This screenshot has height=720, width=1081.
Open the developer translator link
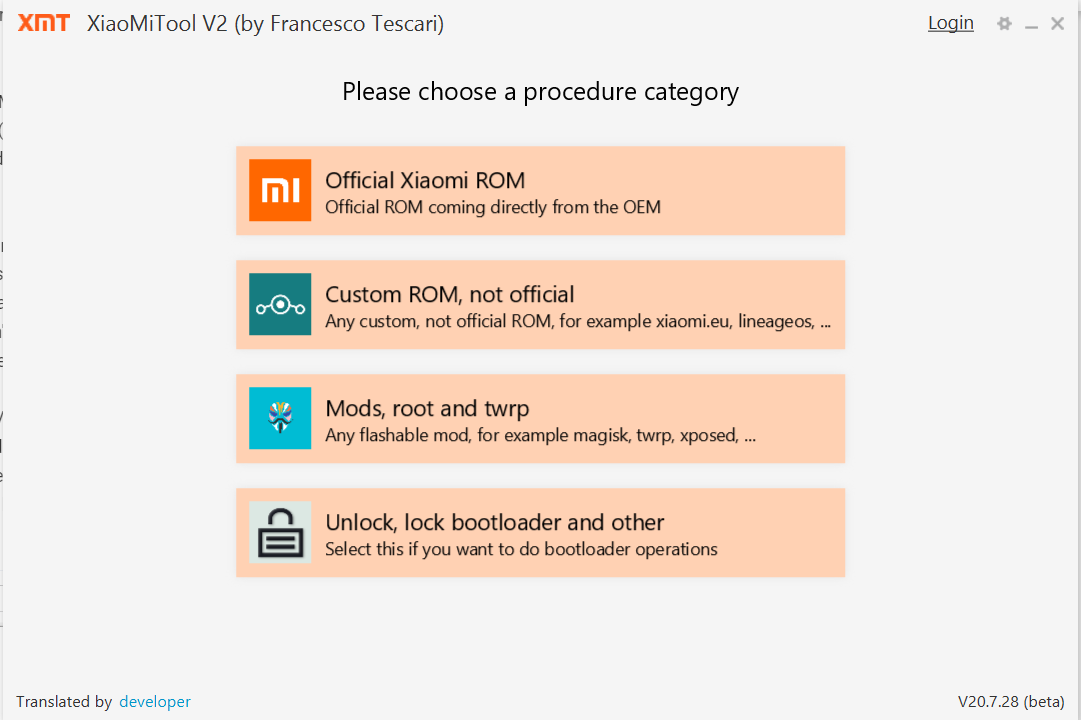(155, 702)
